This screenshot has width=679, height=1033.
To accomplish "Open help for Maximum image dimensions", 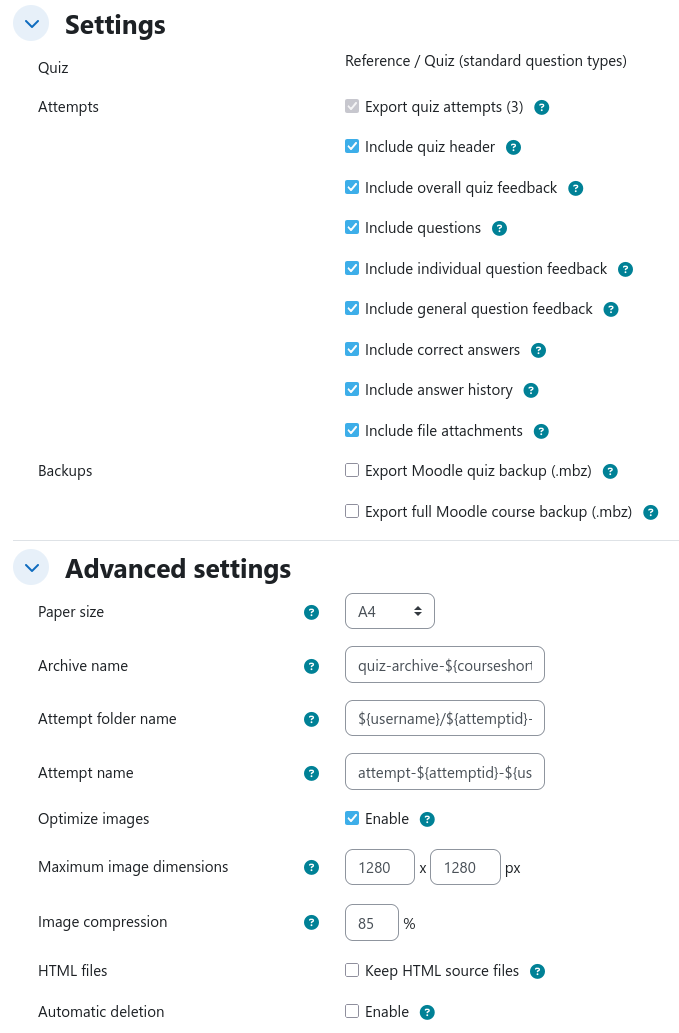I will (x=311, y=867).
